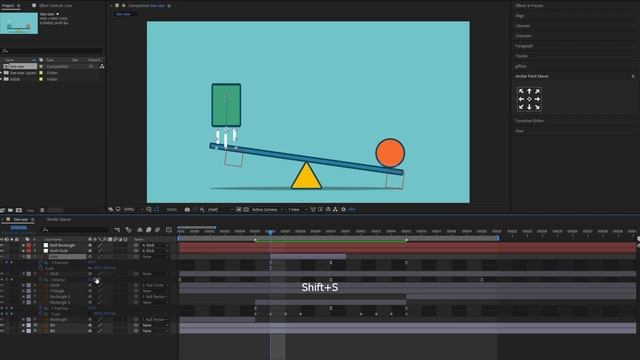Toggle visibility of the Rectangle 3 layer
The image size is (640, 360).
tap(2, 297)
